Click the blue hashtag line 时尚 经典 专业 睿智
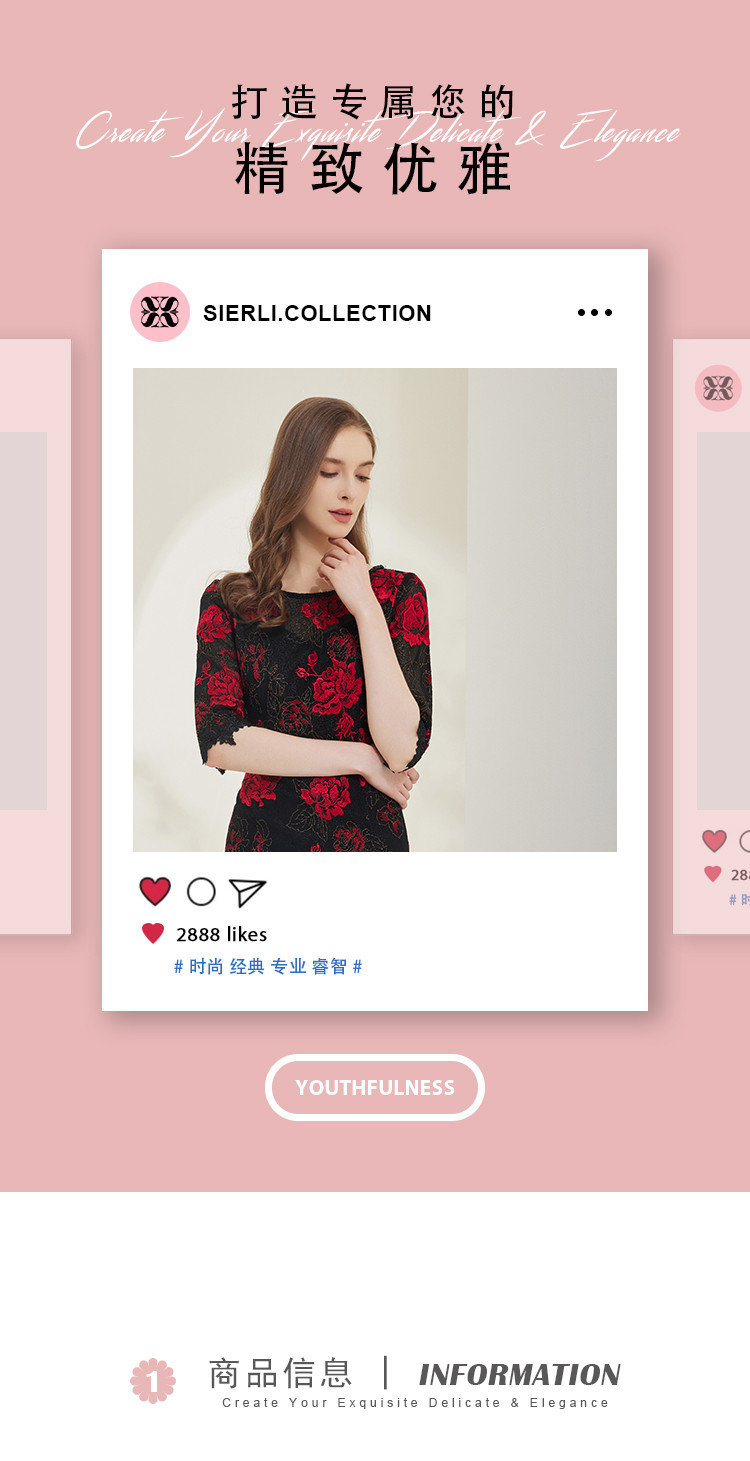The height and width of the screenshot is (1461, 750). tap(268, 967)
